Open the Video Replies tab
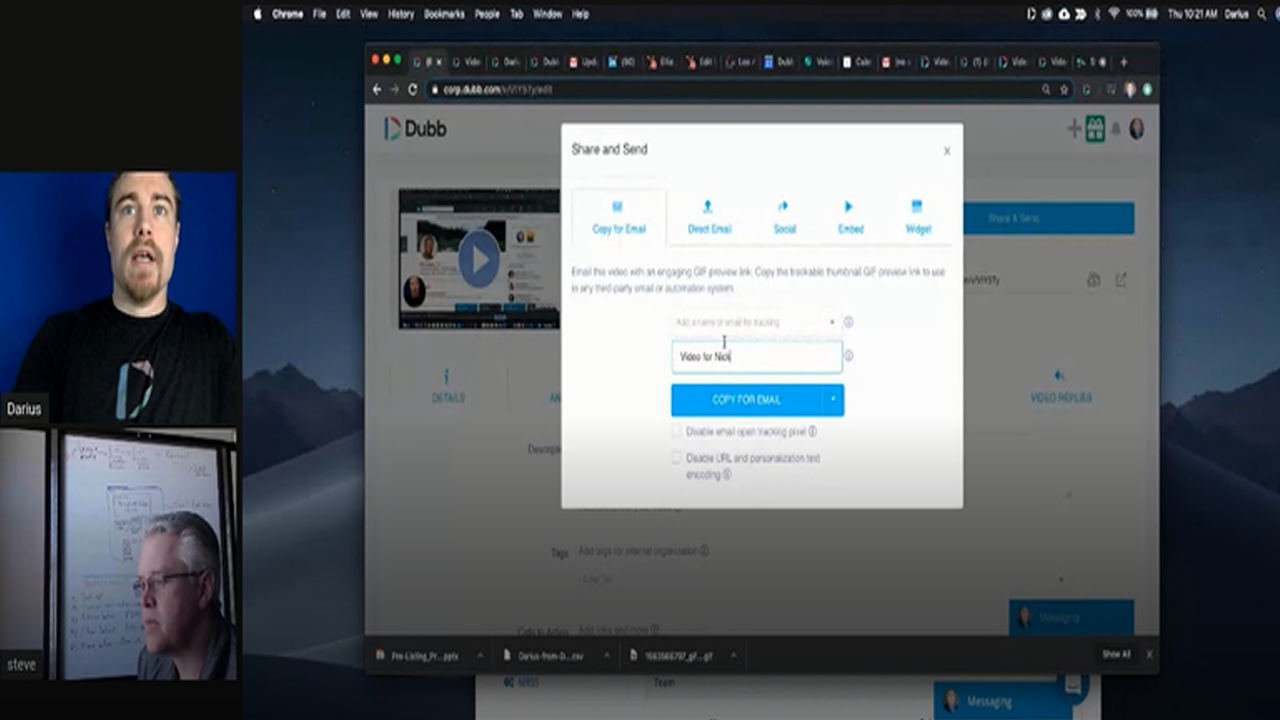Image resolution: width=1280 pixels, height=720 pixels. [x=1060, y=387]
